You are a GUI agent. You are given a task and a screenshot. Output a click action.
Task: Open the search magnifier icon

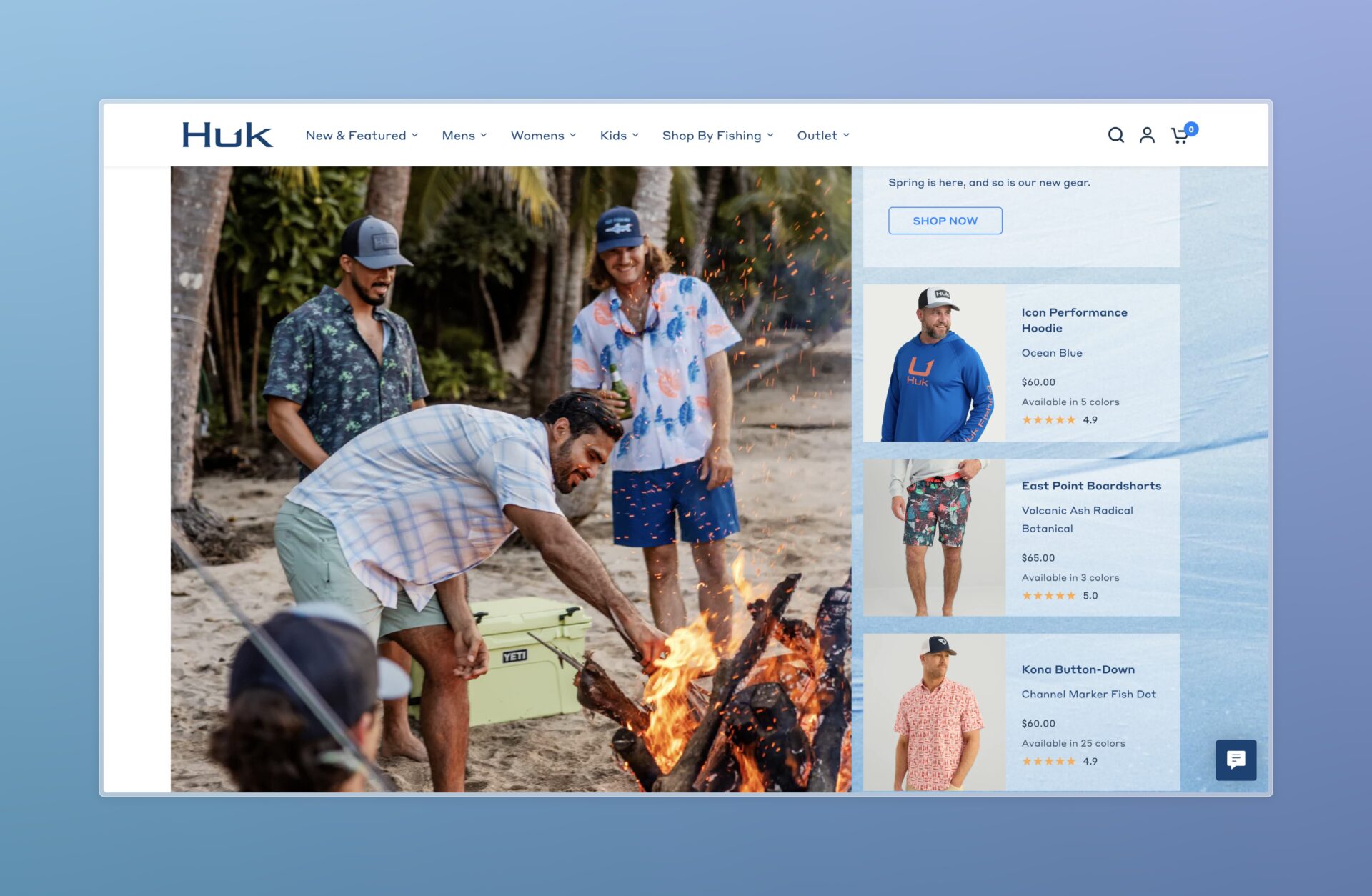(x=1115, y=135)
